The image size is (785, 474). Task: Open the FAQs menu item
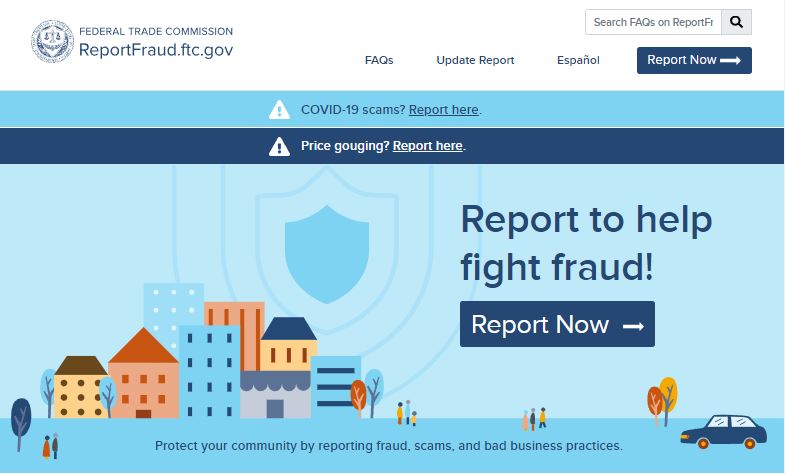tap(379, 60)
